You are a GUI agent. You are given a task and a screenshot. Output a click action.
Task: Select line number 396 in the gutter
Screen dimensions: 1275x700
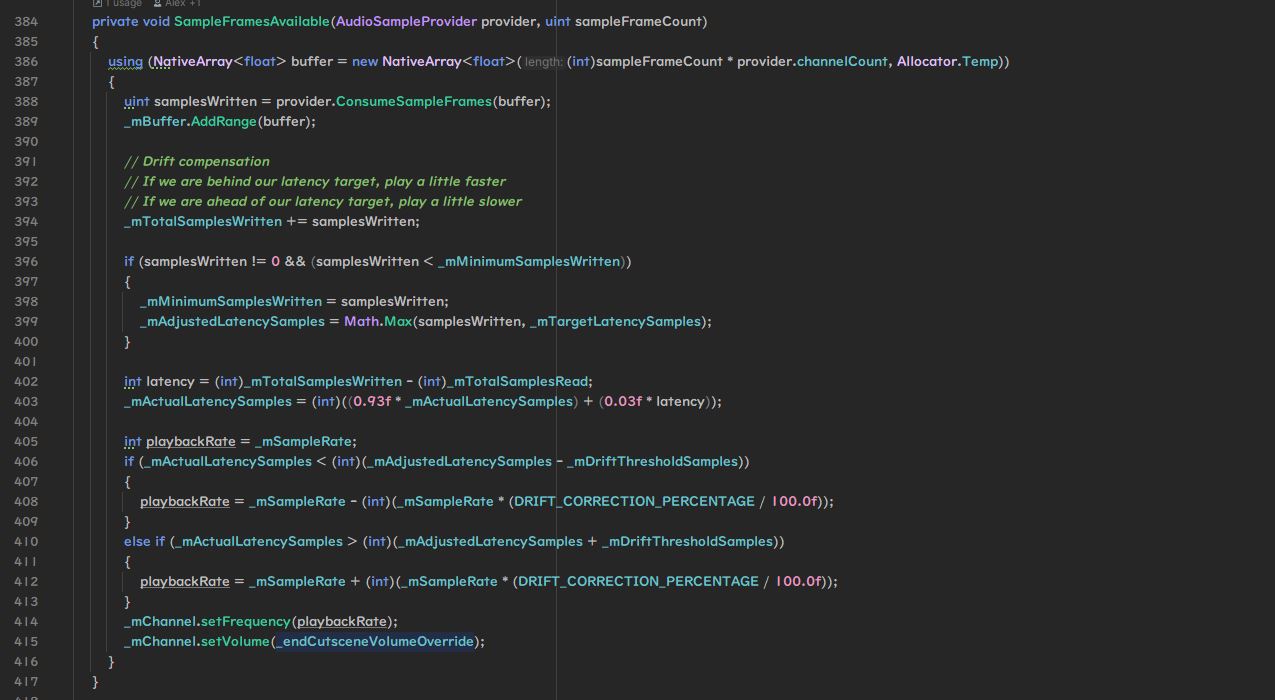click(27, 261)
